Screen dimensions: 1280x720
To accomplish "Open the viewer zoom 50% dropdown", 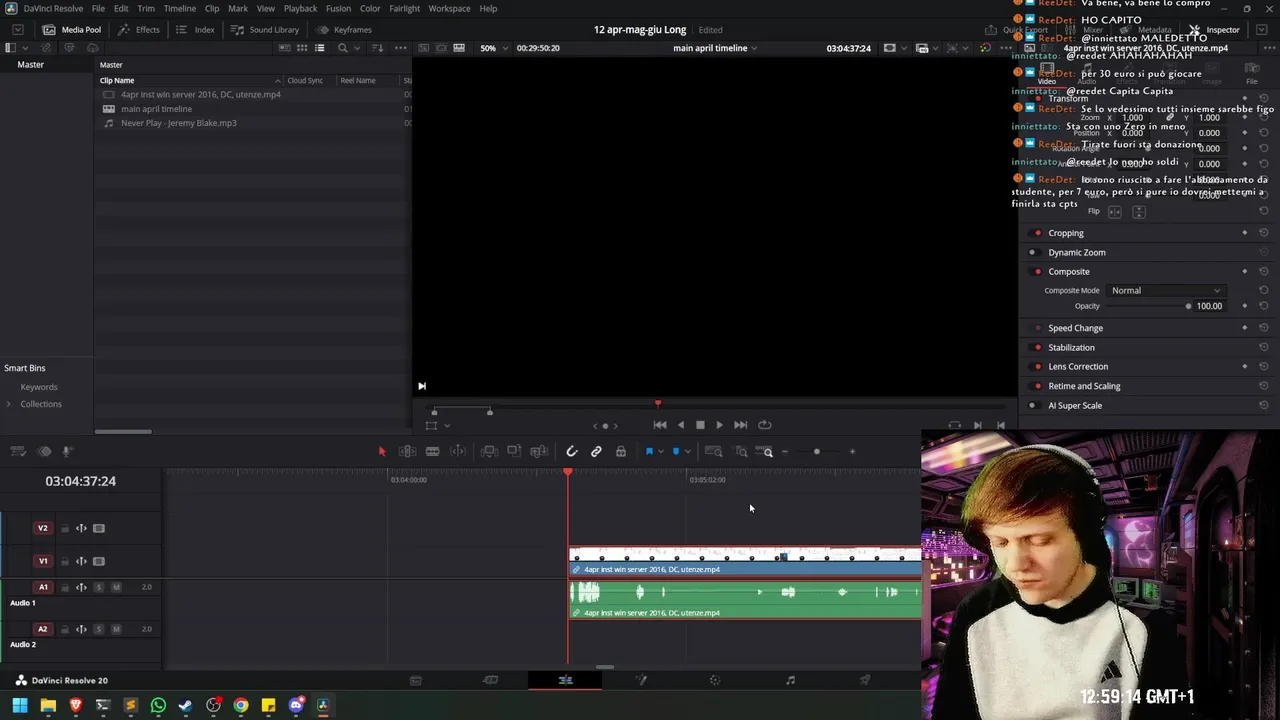I will coord(493,48).
